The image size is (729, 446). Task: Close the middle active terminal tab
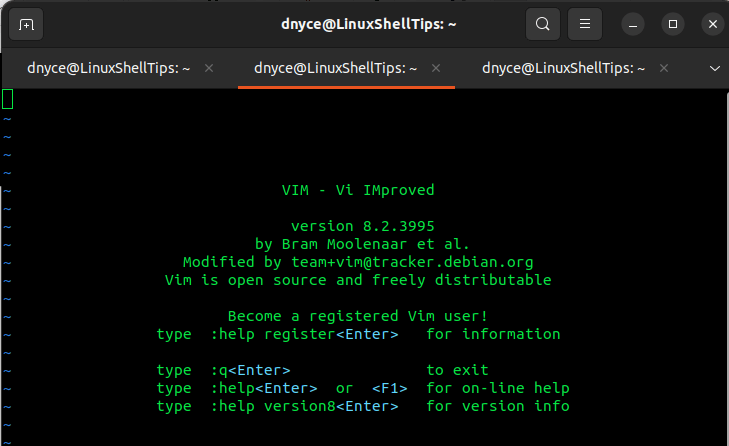pos(436,68)
